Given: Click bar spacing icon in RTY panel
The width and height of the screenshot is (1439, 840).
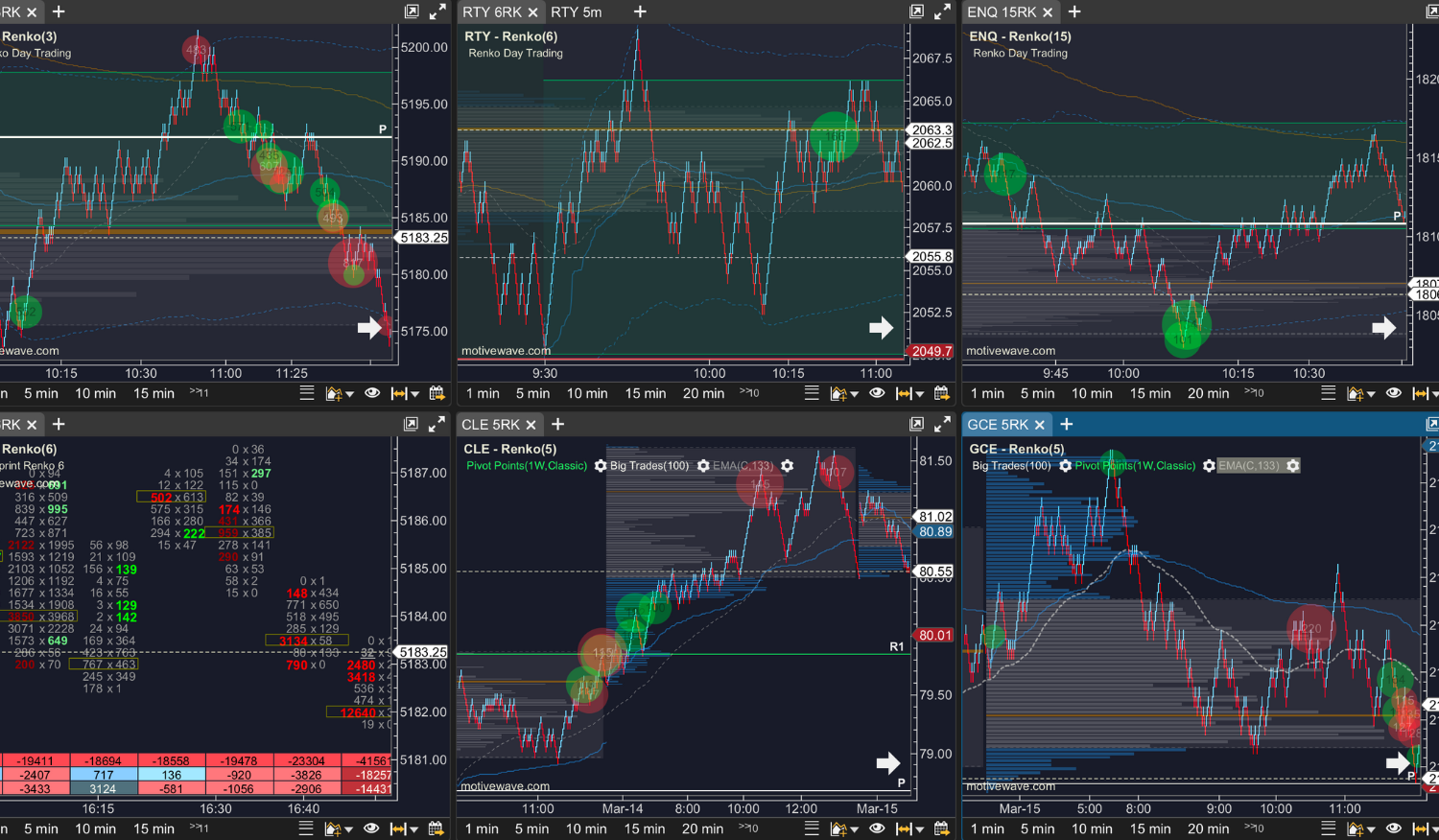Looking at the screenshot, I should (x=904, y=393).
